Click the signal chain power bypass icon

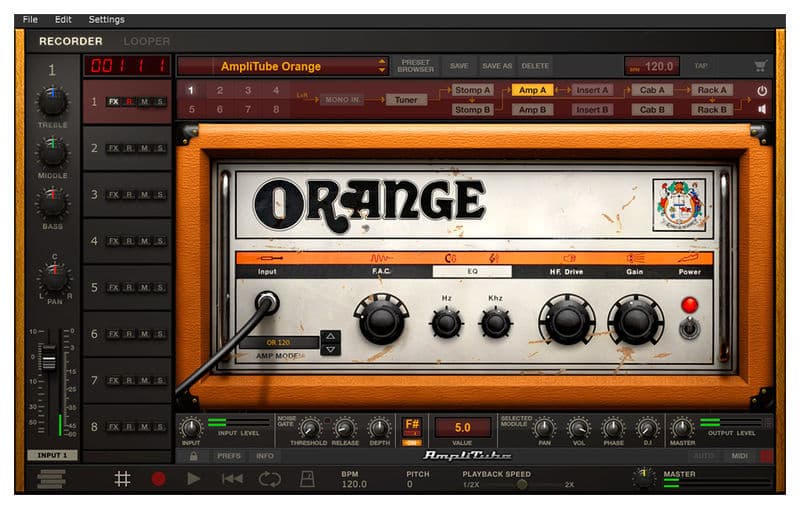(x=762, y=91)
